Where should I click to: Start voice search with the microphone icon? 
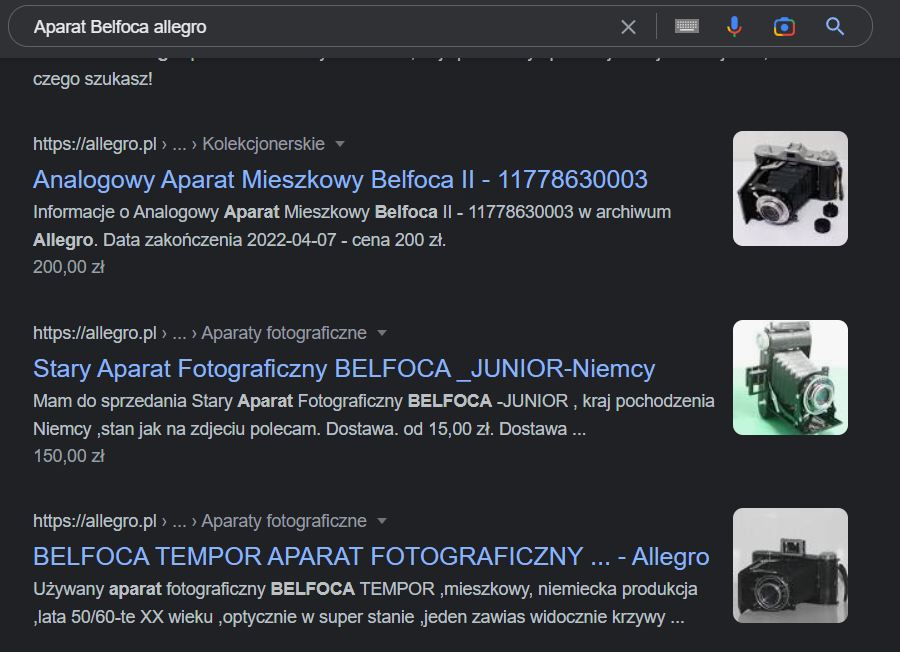[x=735, y=27]
